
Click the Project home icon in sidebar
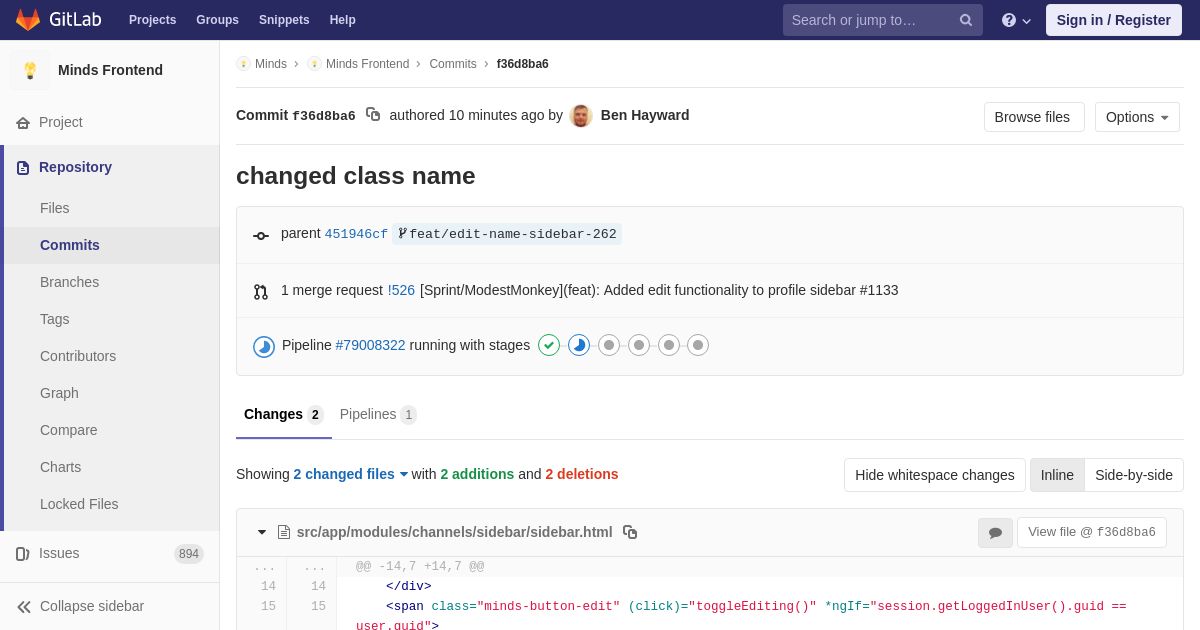[23, 123]
